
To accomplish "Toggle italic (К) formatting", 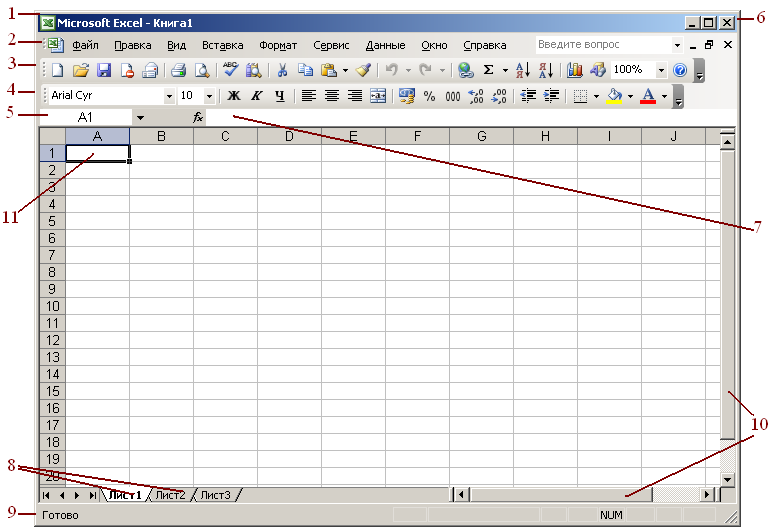I will (256, 96).
